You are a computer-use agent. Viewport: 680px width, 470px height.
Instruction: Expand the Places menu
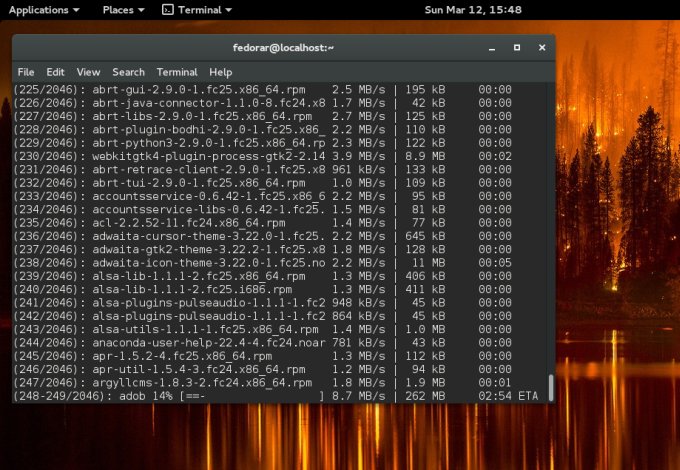122,10
